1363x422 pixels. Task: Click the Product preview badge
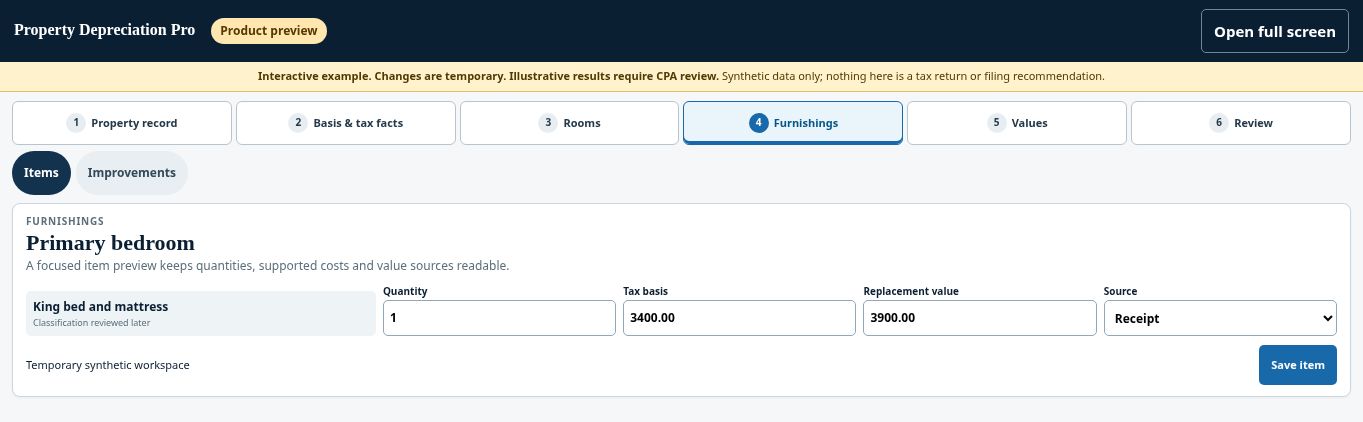pyautogui.click(x=269, y=31)
